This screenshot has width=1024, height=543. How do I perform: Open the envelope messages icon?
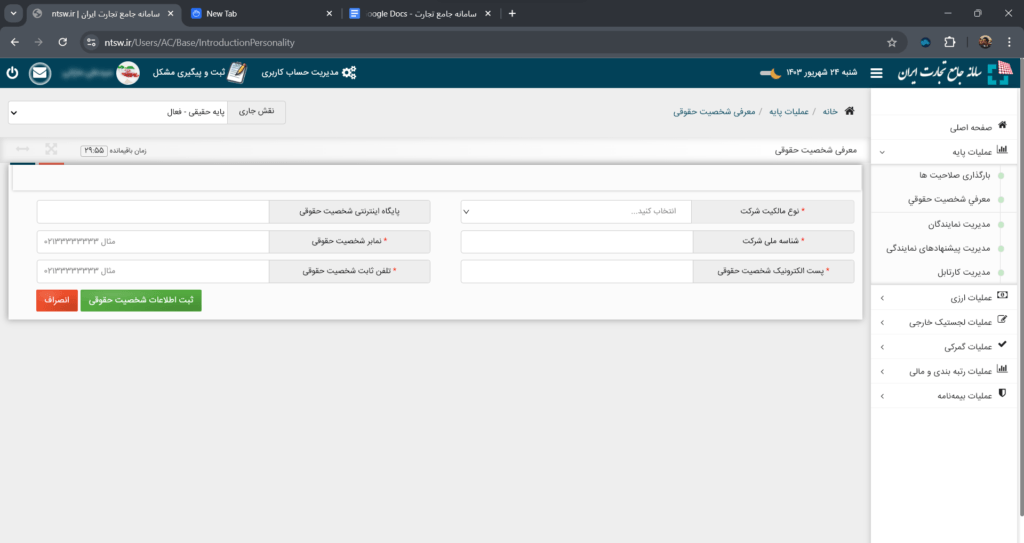pyautogui.click(x=40, y=73)
